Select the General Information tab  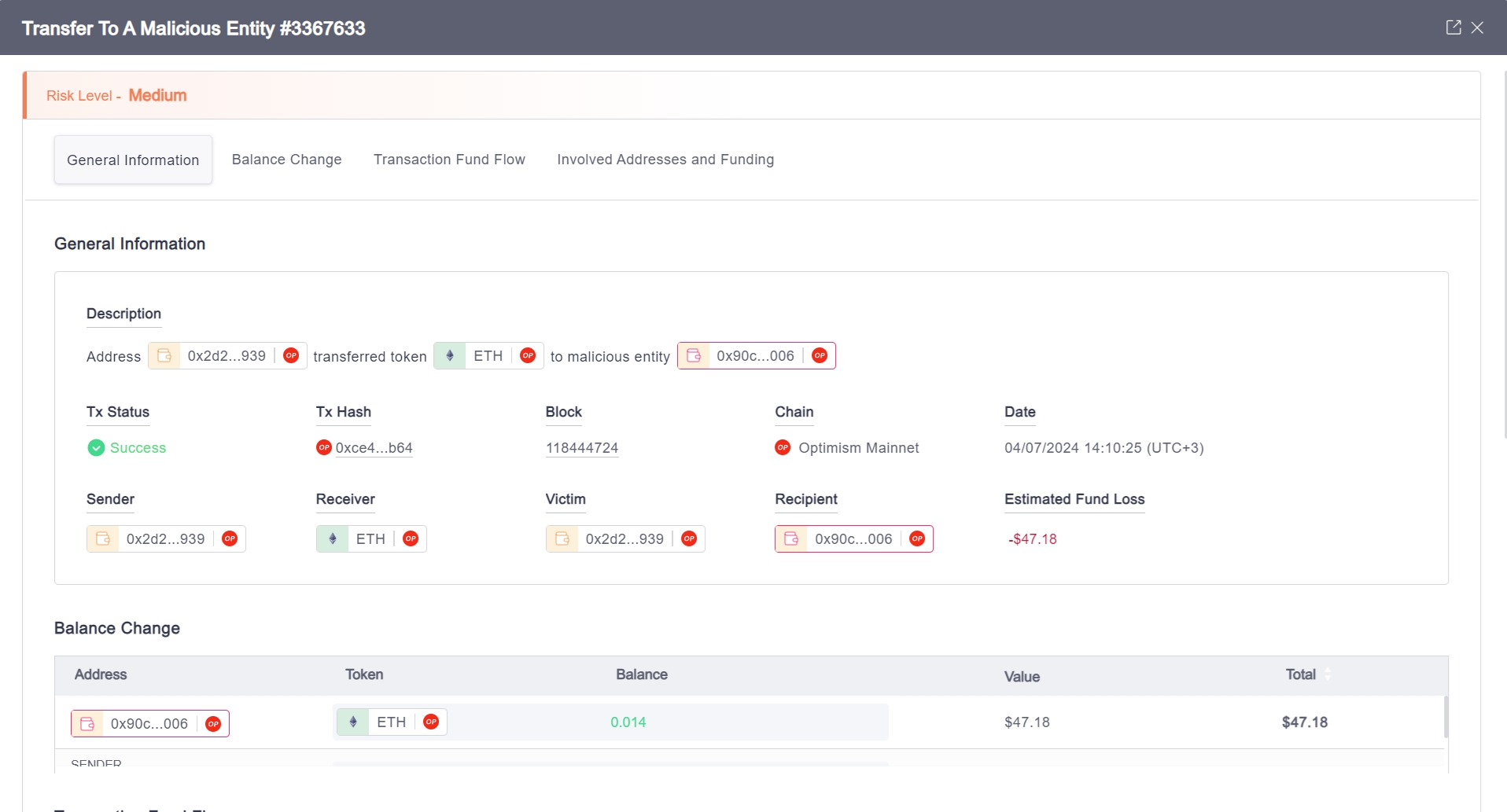coord(133,160)
